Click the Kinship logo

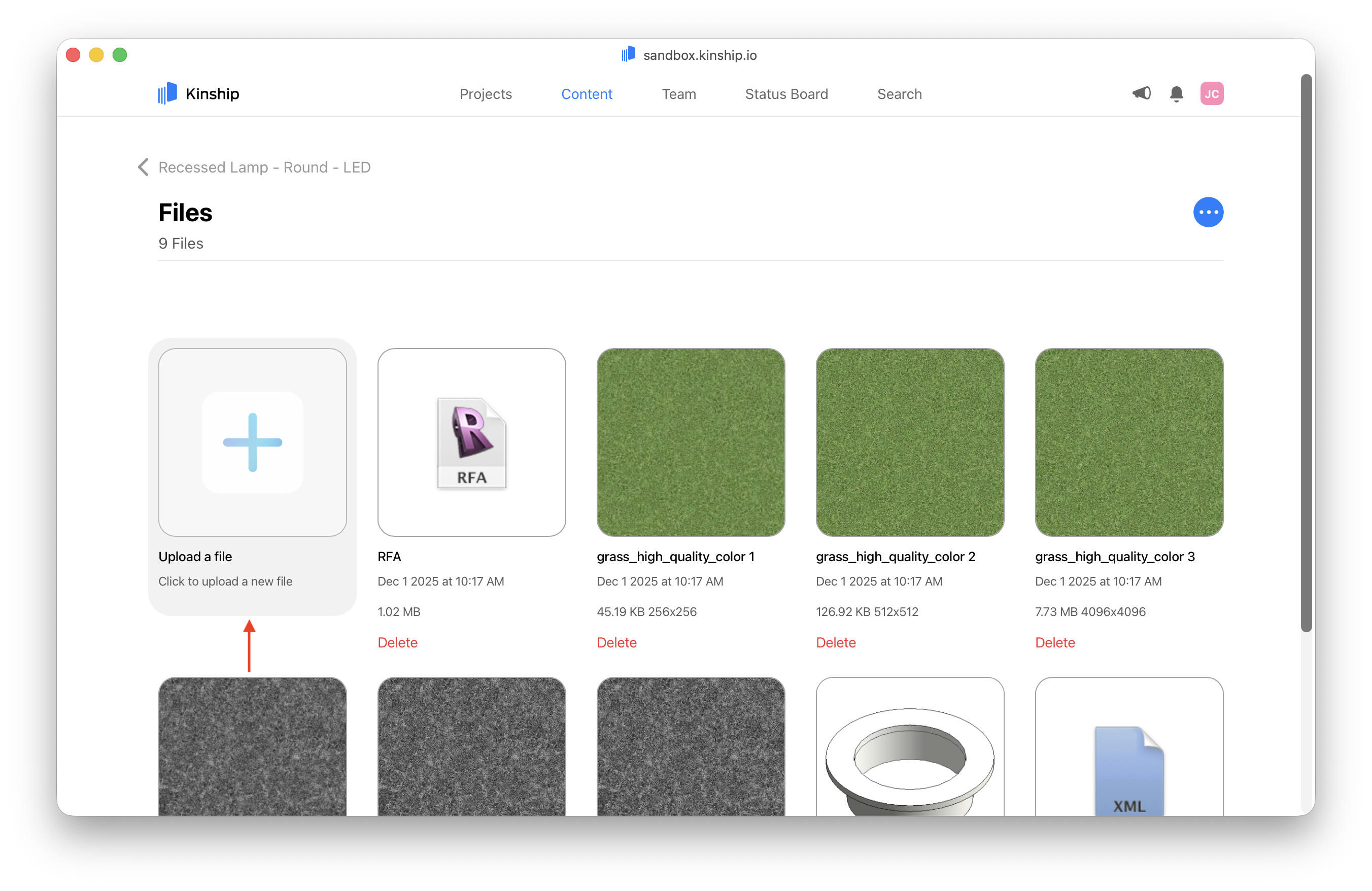pos(198,93)
